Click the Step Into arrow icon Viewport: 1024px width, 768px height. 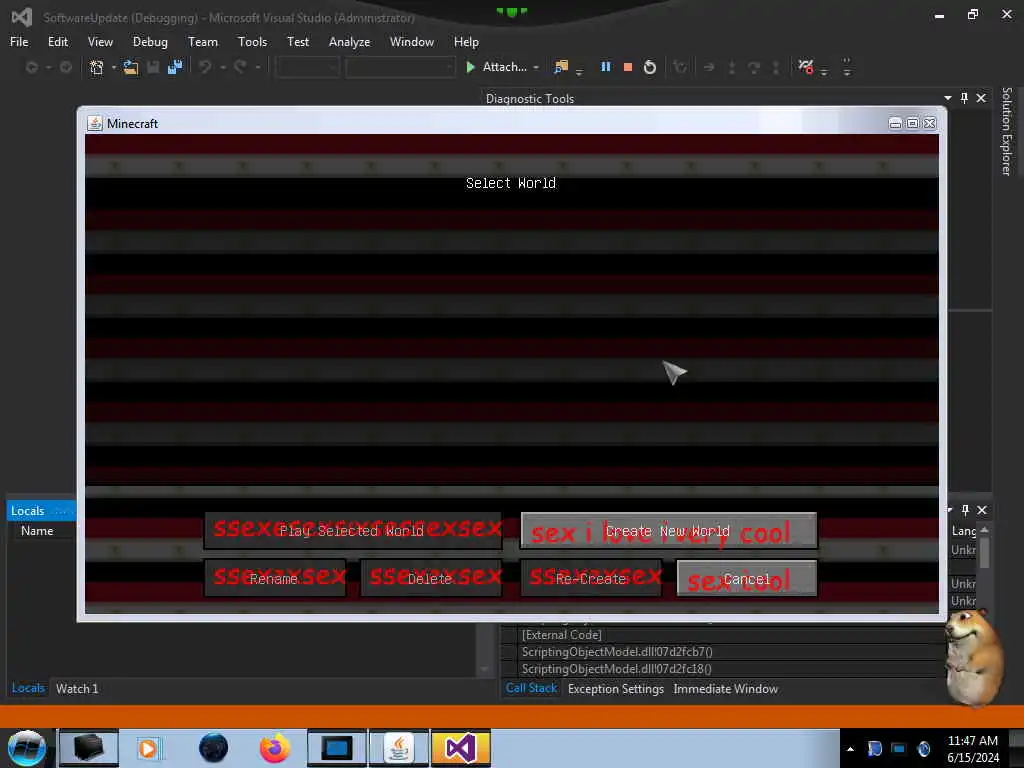click(731, 67)
